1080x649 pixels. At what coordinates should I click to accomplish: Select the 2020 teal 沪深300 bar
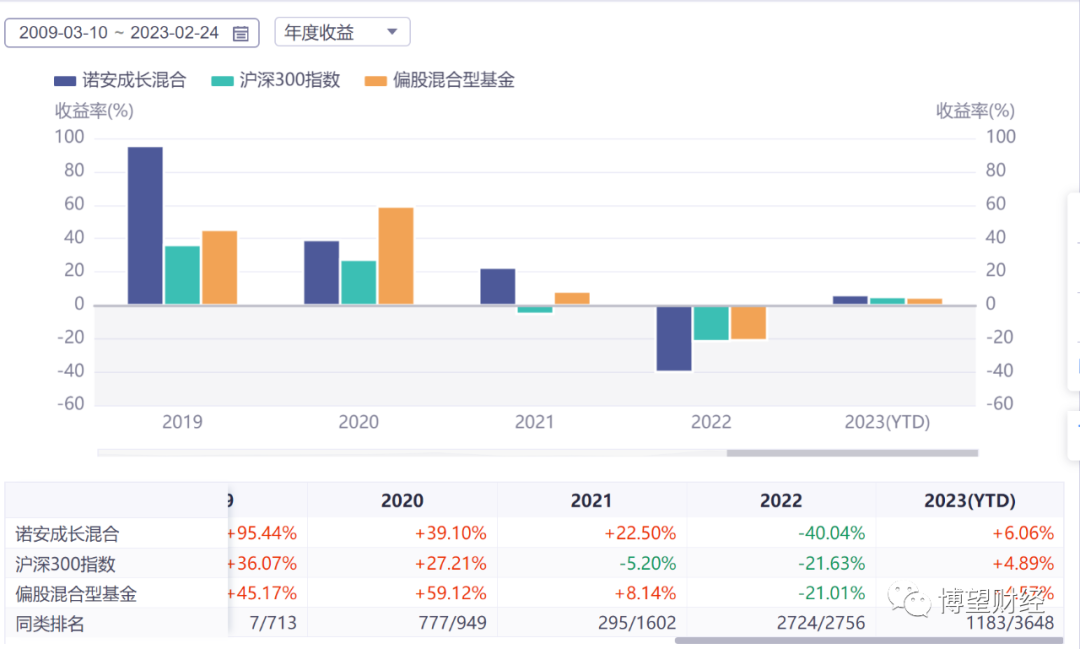359,282
